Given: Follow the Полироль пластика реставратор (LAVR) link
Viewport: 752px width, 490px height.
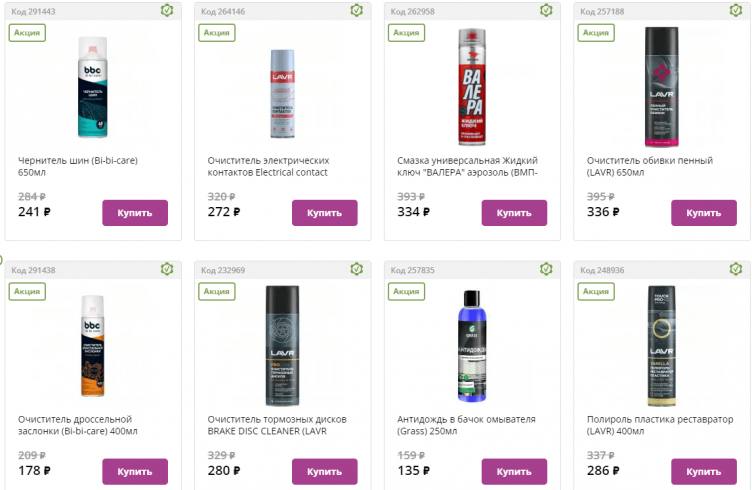Looking at the screenshot, I should pyautogui.click(x=649, y=425).
